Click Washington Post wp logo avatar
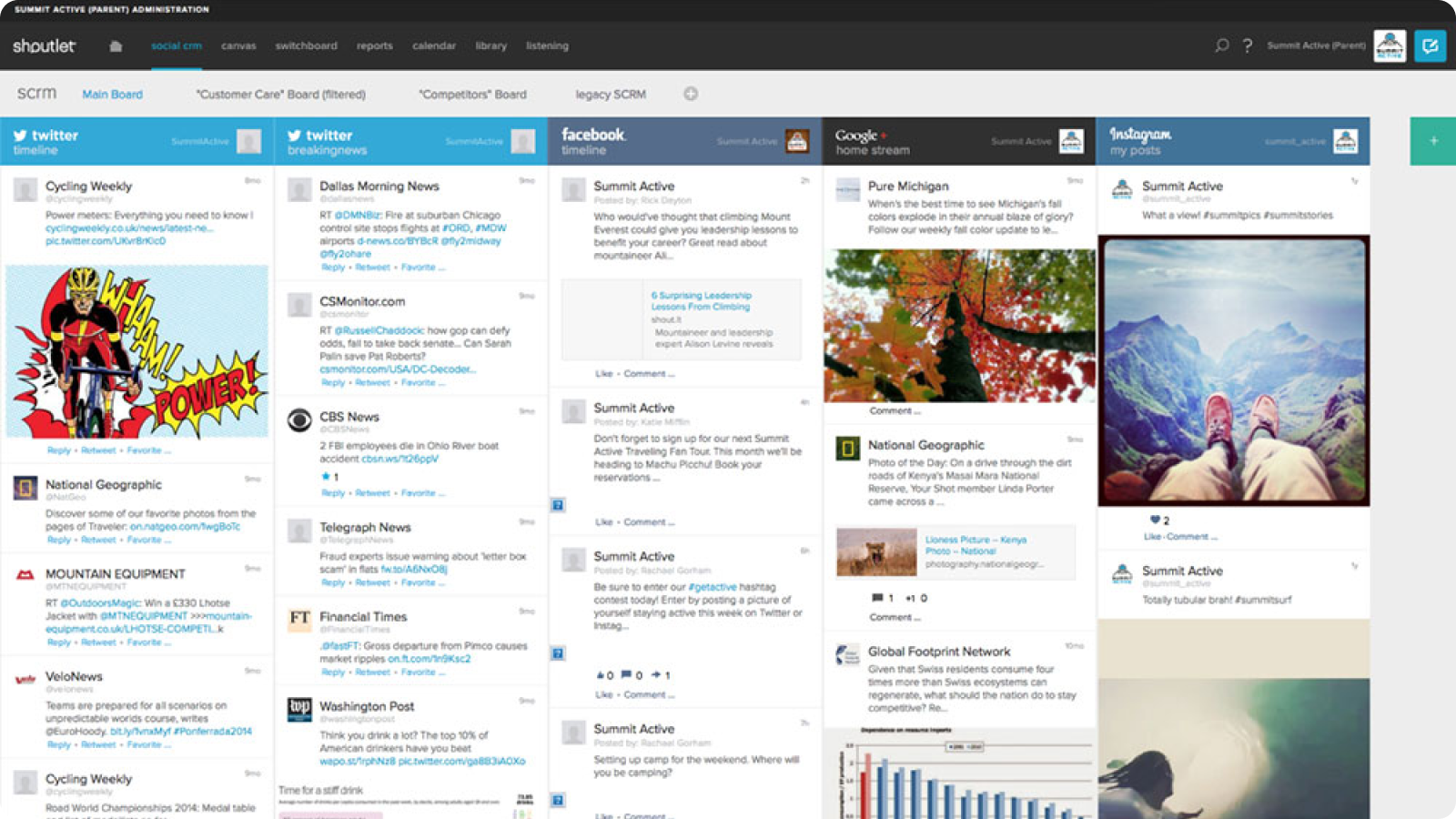The image size is (1456, 819). (x=299, y=709)
